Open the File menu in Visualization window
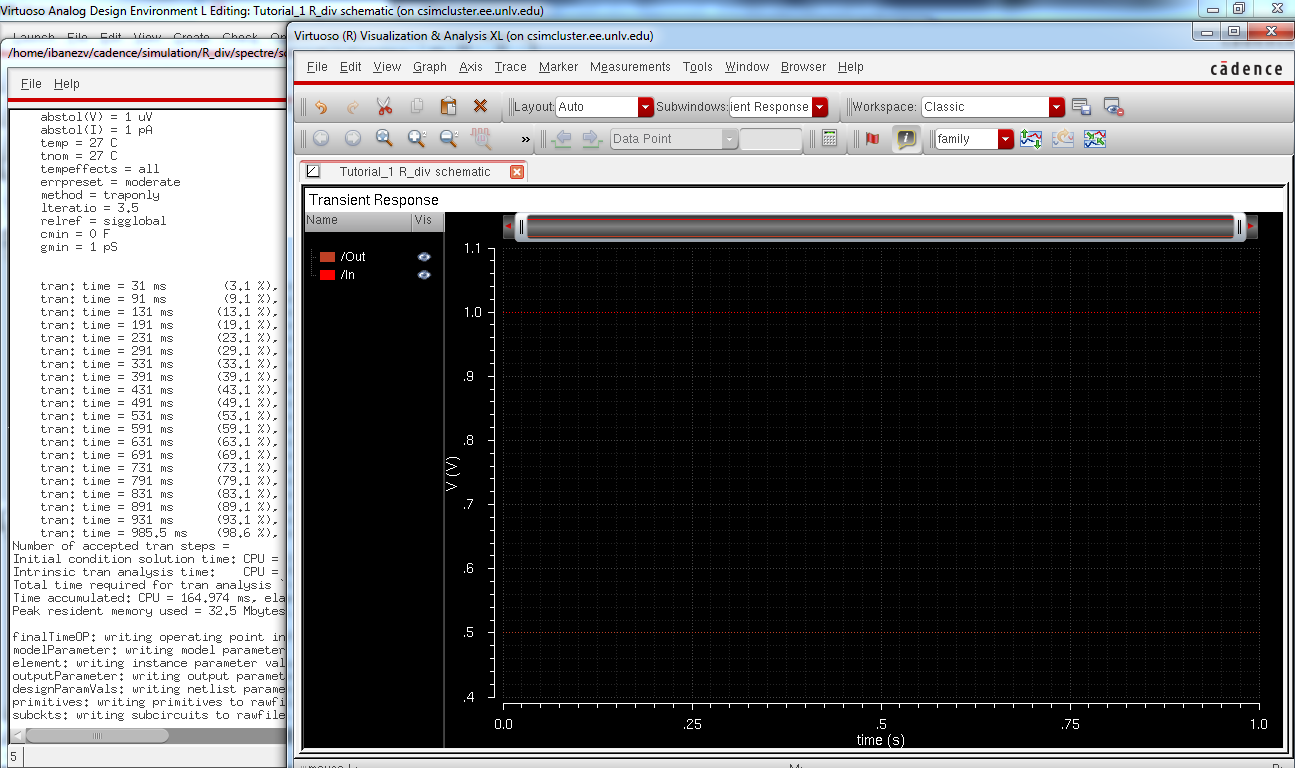Viewport: 1295px width, 768px height. 317,67
